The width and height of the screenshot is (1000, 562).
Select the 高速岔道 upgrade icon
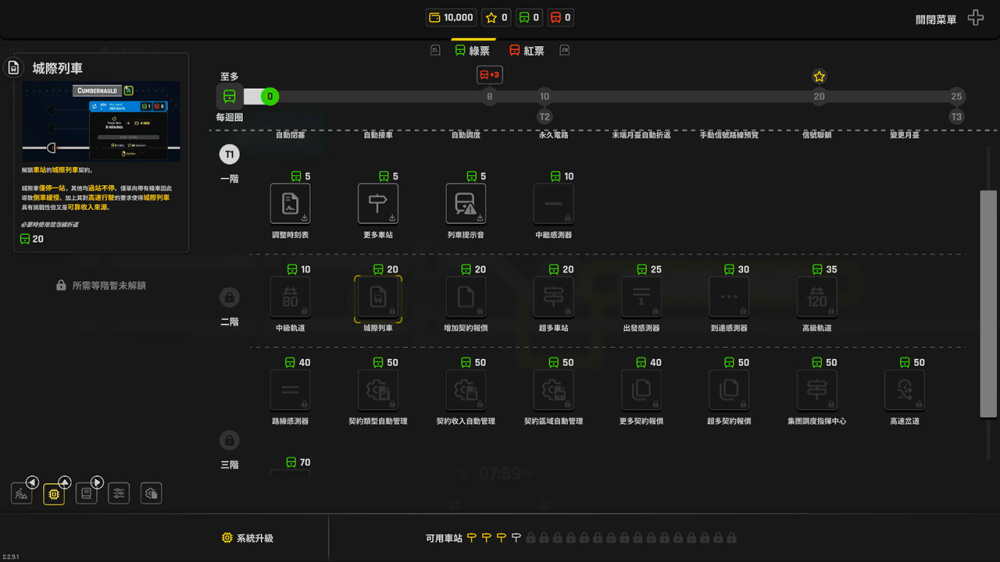click(x=904, y=390)
